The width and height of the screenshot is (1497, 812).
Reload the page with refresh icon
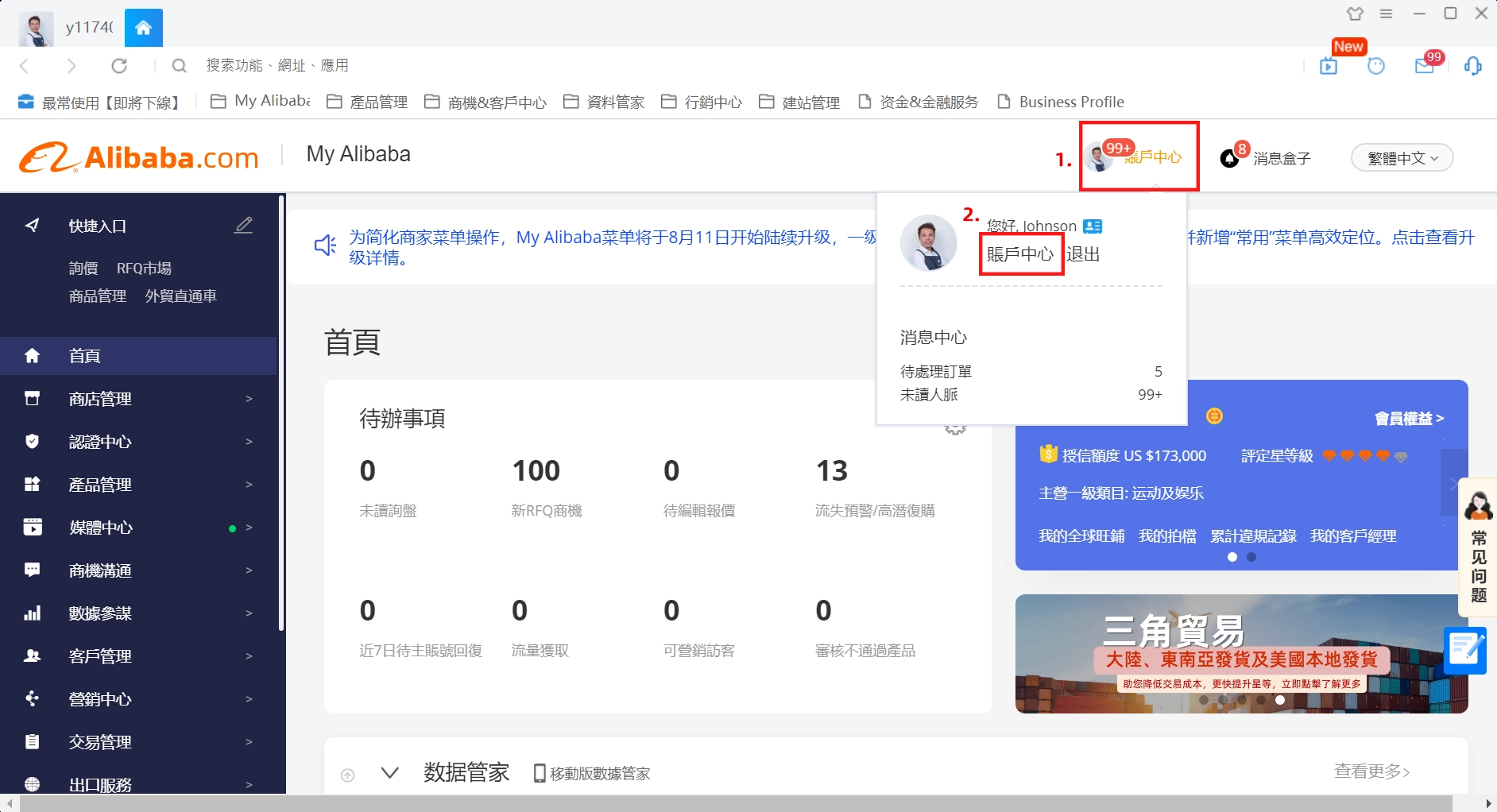tap(119, 66)
